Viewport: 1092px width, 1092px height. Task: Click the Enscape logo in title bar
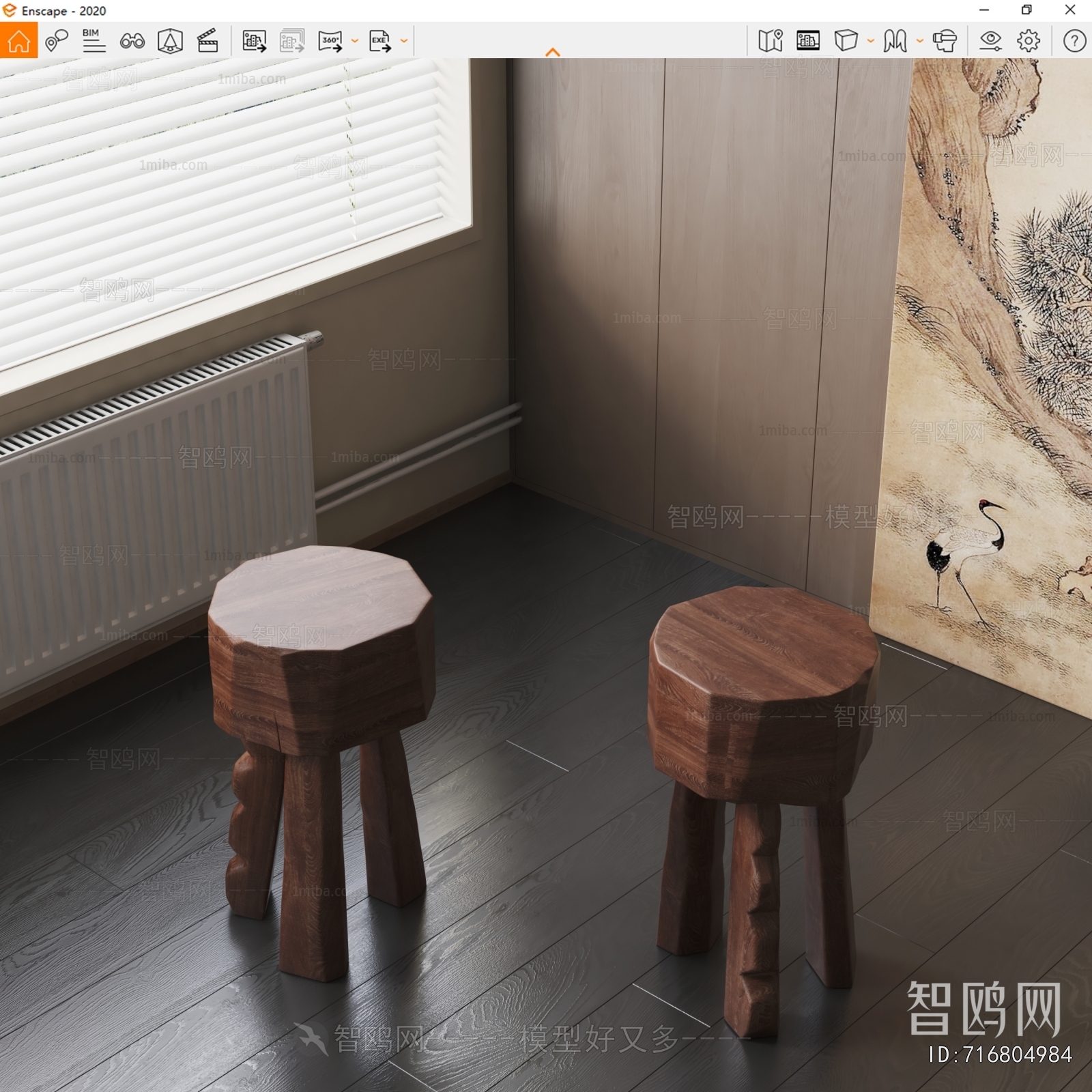[x=10, y=10]
